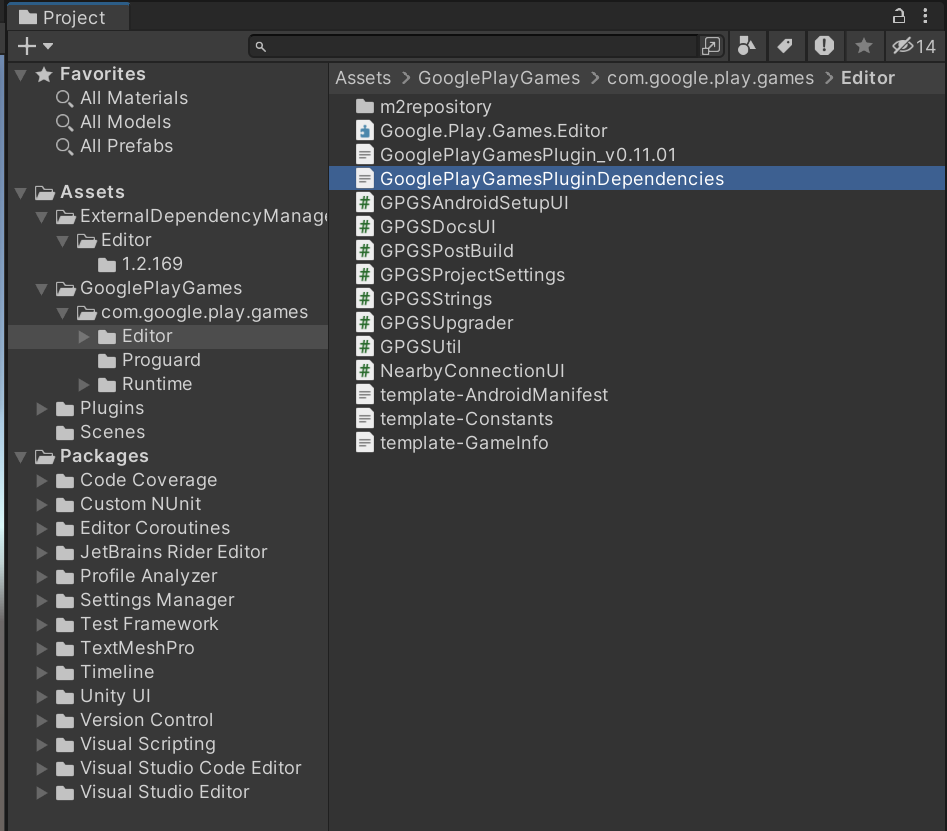Collapse the Assets root folder

(x=21, y=193)
